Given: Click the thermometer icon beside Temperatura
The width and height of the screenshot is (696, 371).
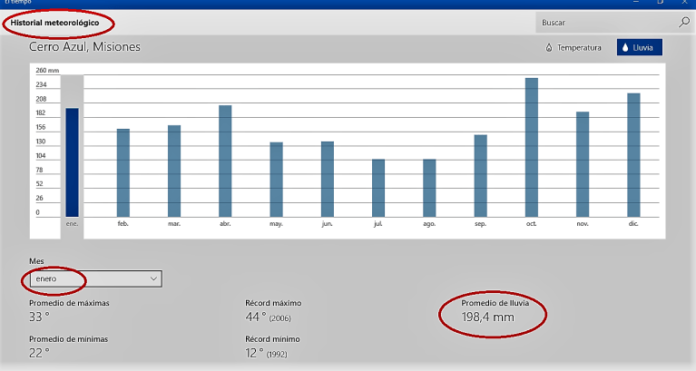Looking at the screenshot, I should coord(549,47).
